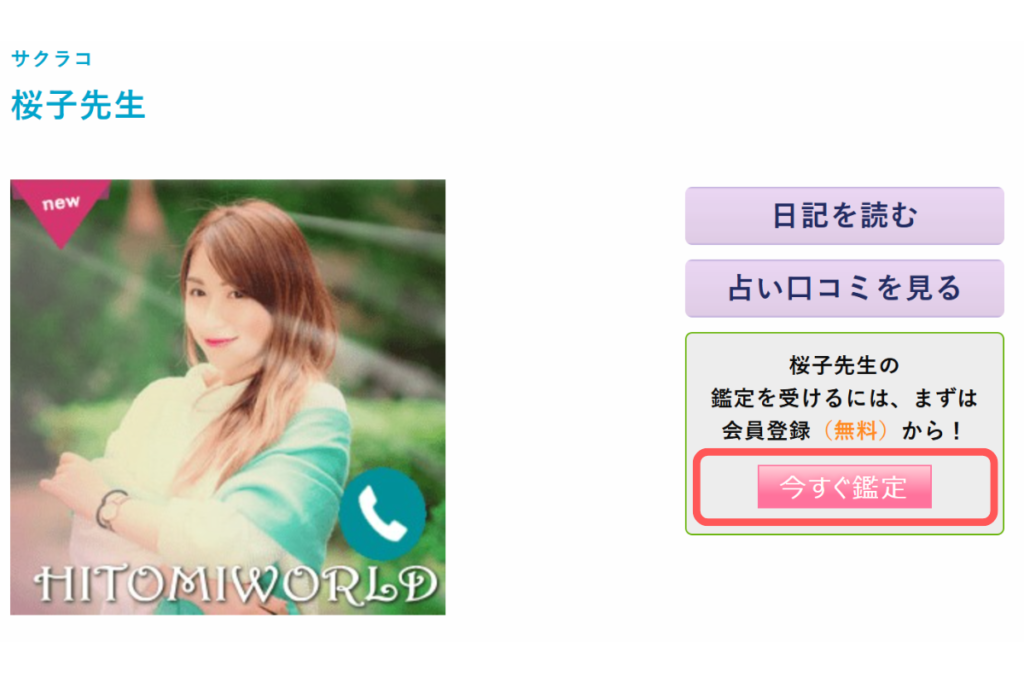The height and width of the screenshot is (683, 1024).
Task: Open the 日記を読む button
Action: point(844,216)
